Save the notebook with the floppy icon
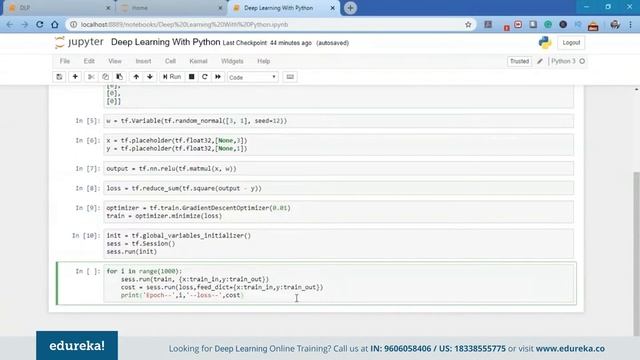Image resolution: width=640 pixels, height=360 pixels. pos(59,77)
